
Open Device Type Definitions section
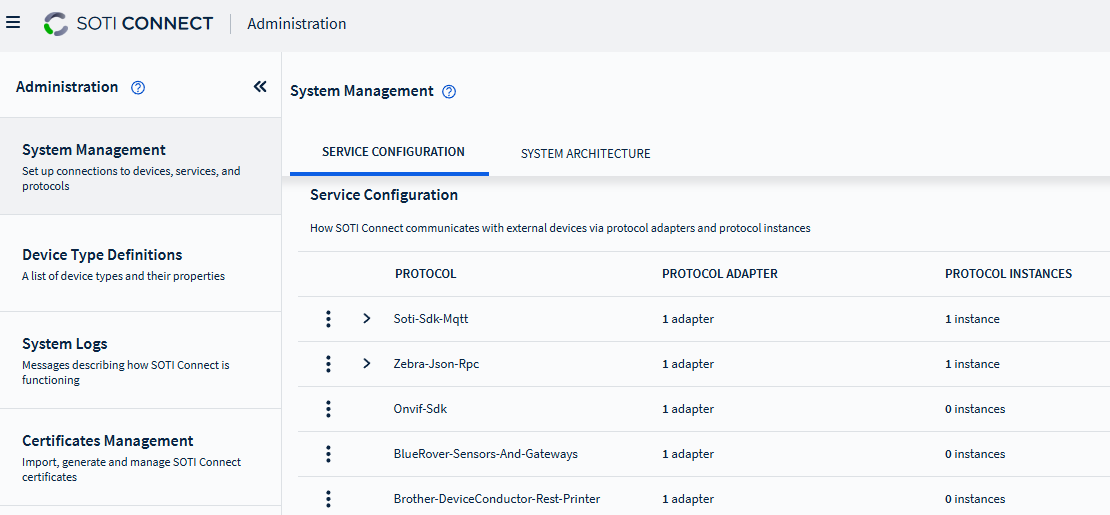(141, 264)
